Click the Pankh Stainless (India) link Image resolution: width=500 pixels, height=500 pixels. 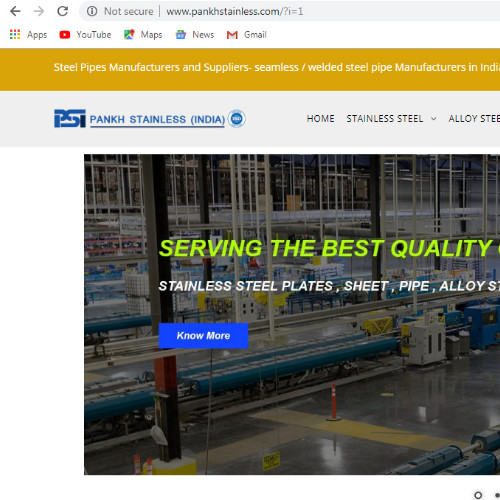click(x=157, y=119)
